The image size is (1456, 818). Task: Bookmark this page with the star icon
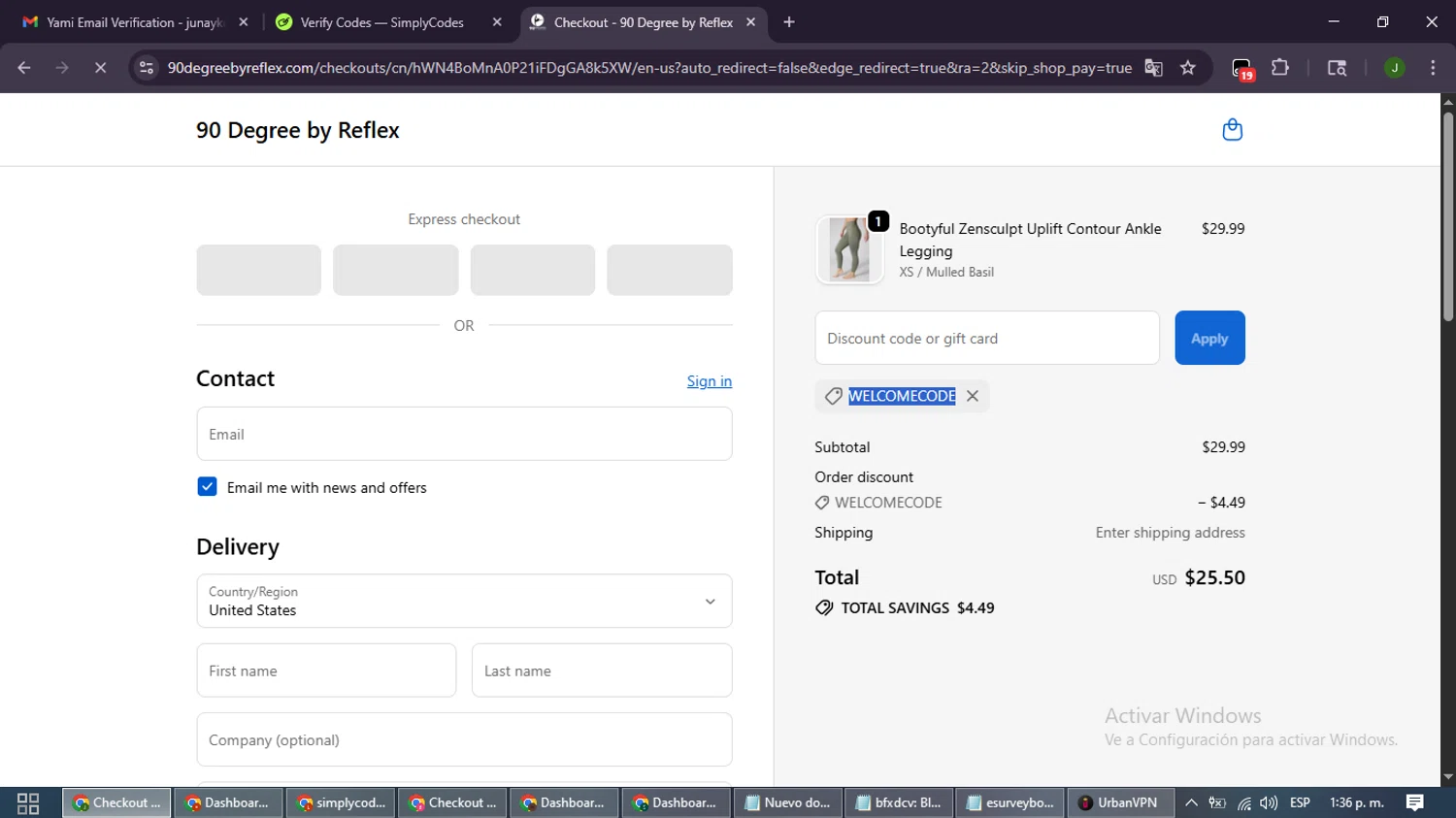(1188, 68)
